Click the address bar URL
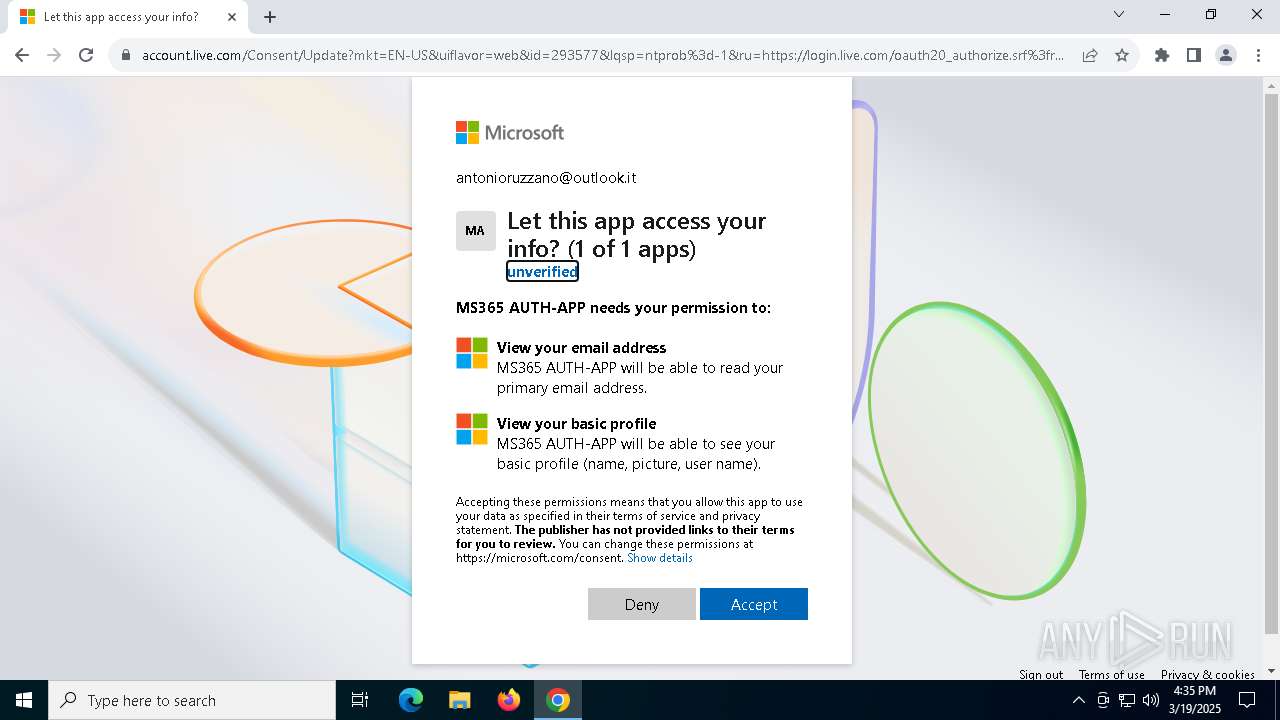The image size is (1280, 720). (x=603, y=56)
